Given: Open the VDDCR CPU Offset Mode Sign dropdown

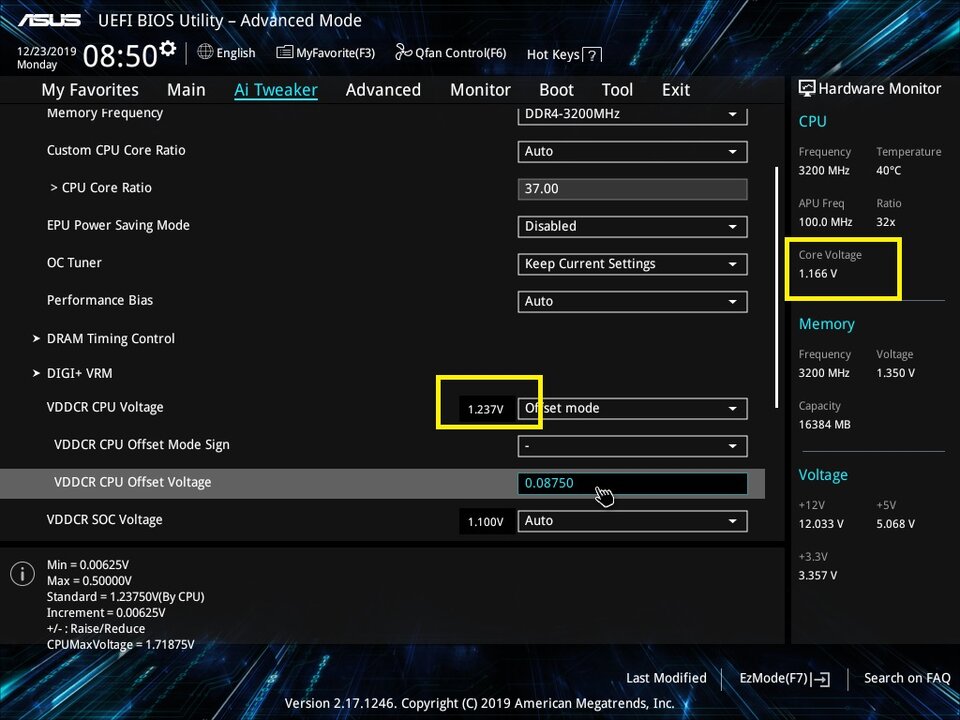Looking at the screenshot, I should click(x=632, y=446).
